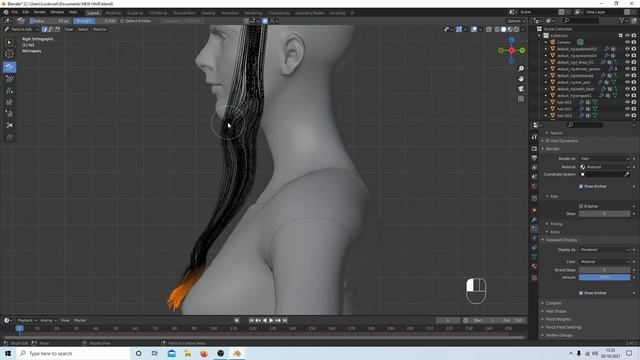Click the Strength brush slider
The height and width of the screenshot is (360, 640).
point(95,21)
